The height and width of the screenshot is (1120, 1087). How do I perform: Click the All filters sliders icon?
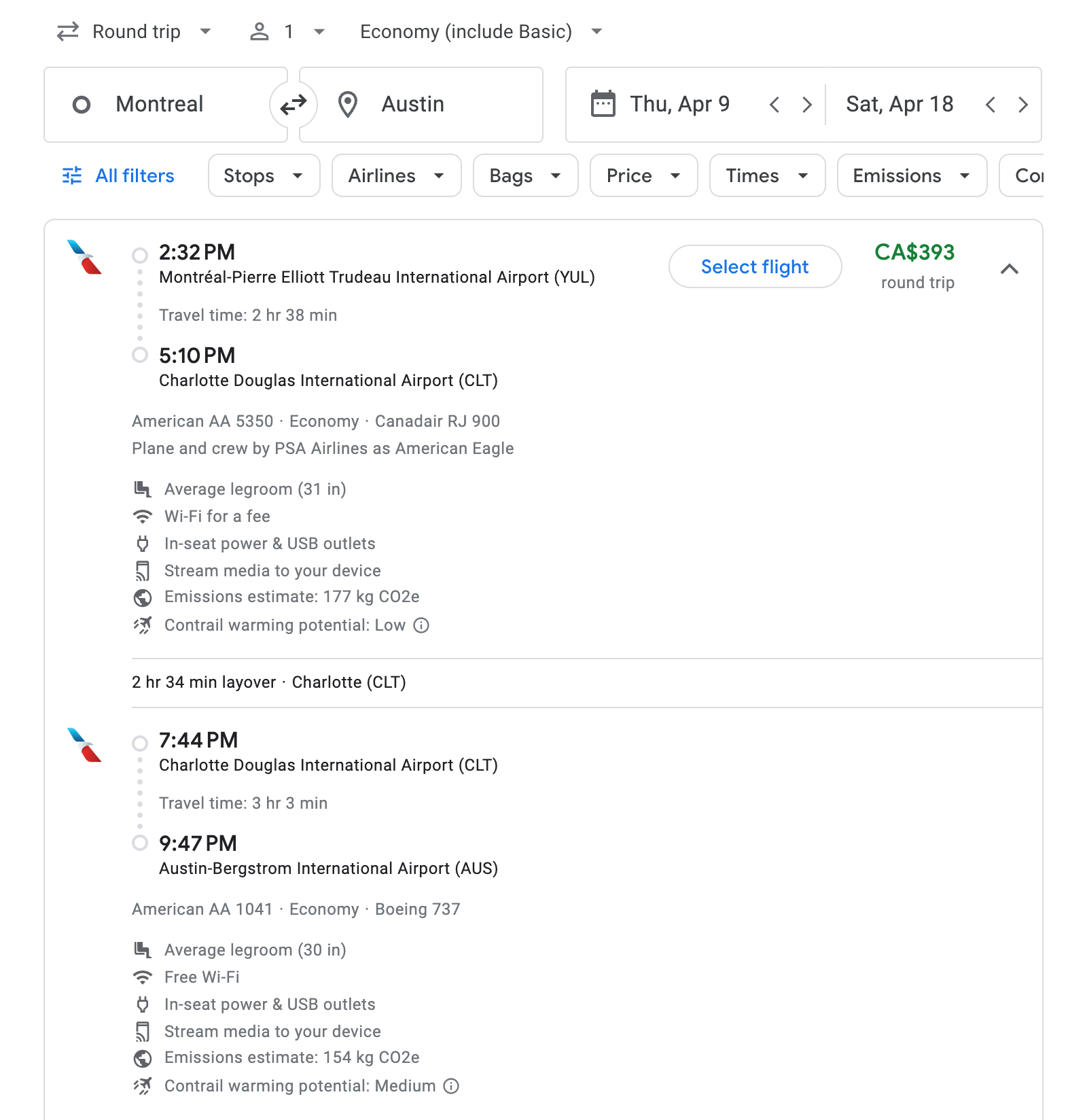point(71,175)
